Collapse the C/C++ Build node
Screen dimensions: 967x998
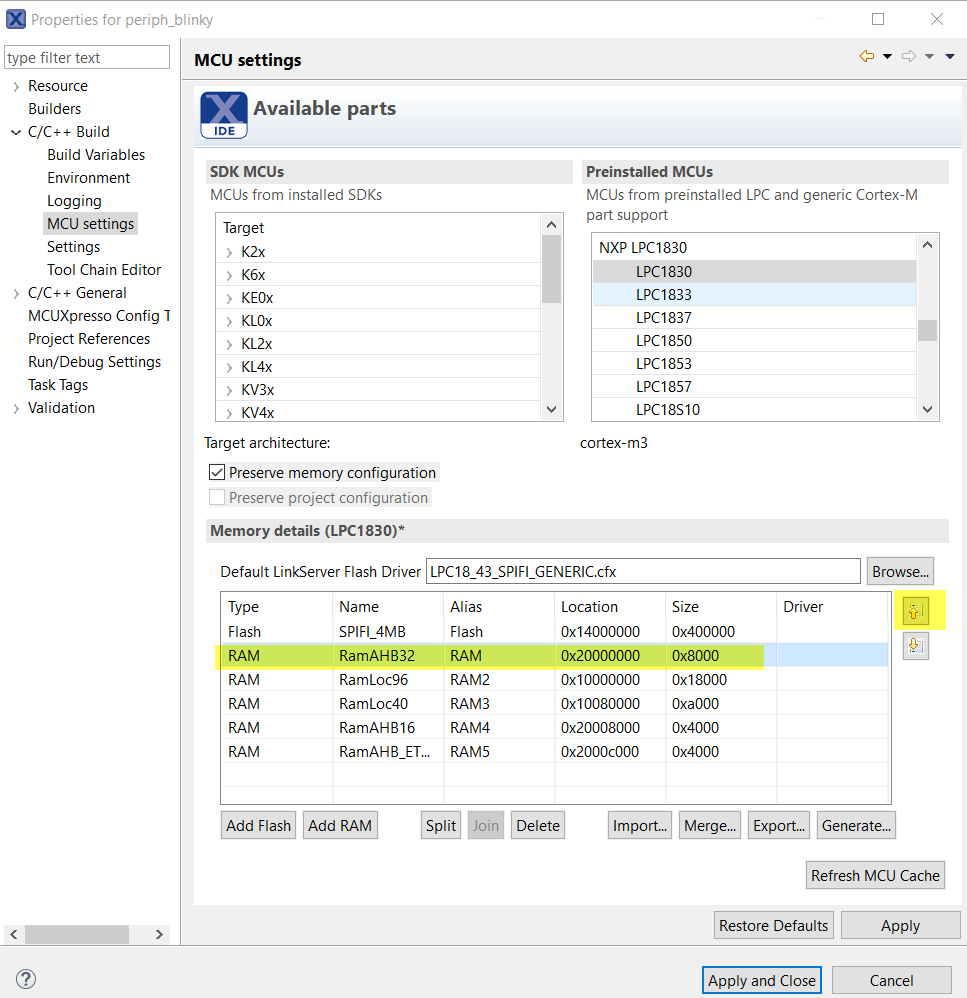click(16, 132)
